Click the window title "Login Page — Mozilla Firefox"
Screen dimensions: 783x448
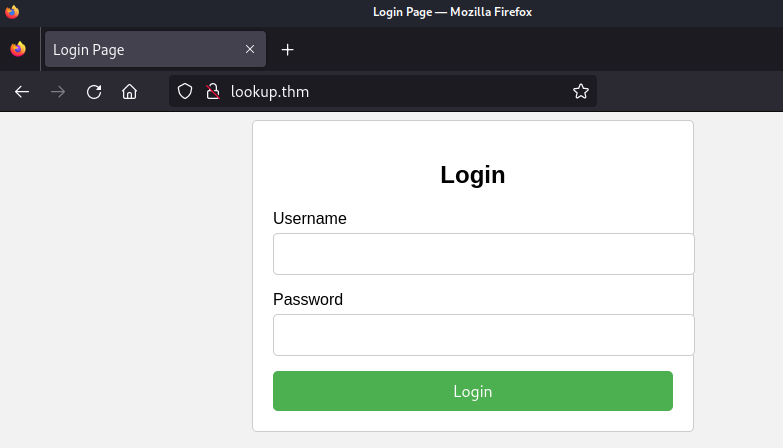(452, 12)
